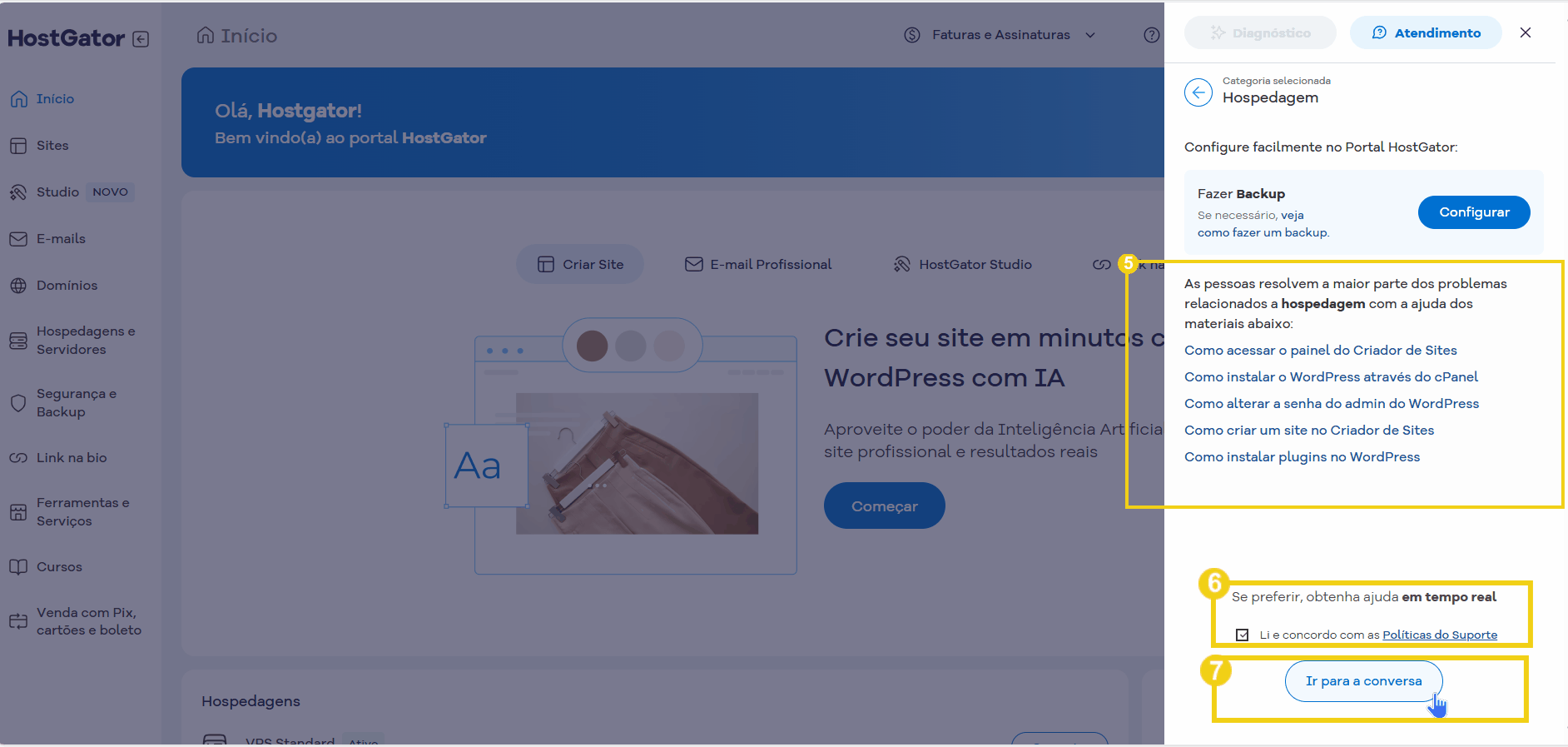
Task: Open Hospedagens e Servidores in the sidebar
Action: [x=72, y=341]
